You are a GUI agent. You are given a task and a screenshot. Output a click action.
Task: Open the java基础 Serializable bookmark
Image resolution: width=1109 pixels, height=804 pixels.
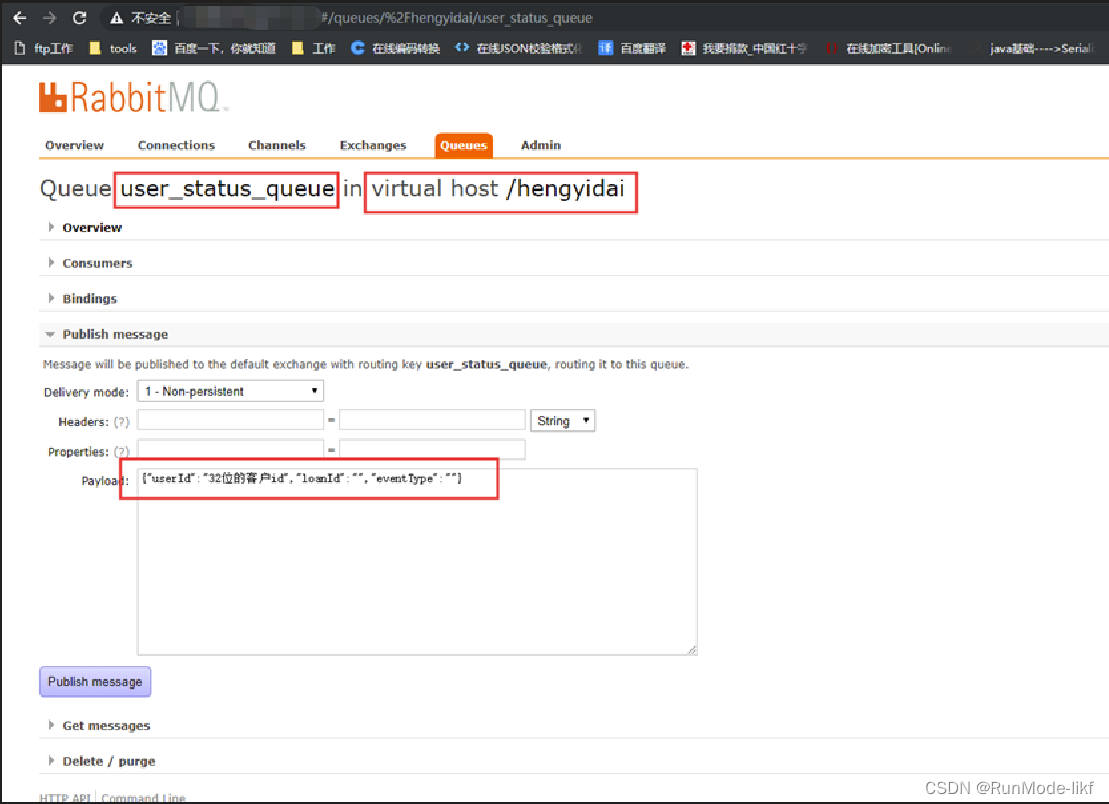[1041, 48]
